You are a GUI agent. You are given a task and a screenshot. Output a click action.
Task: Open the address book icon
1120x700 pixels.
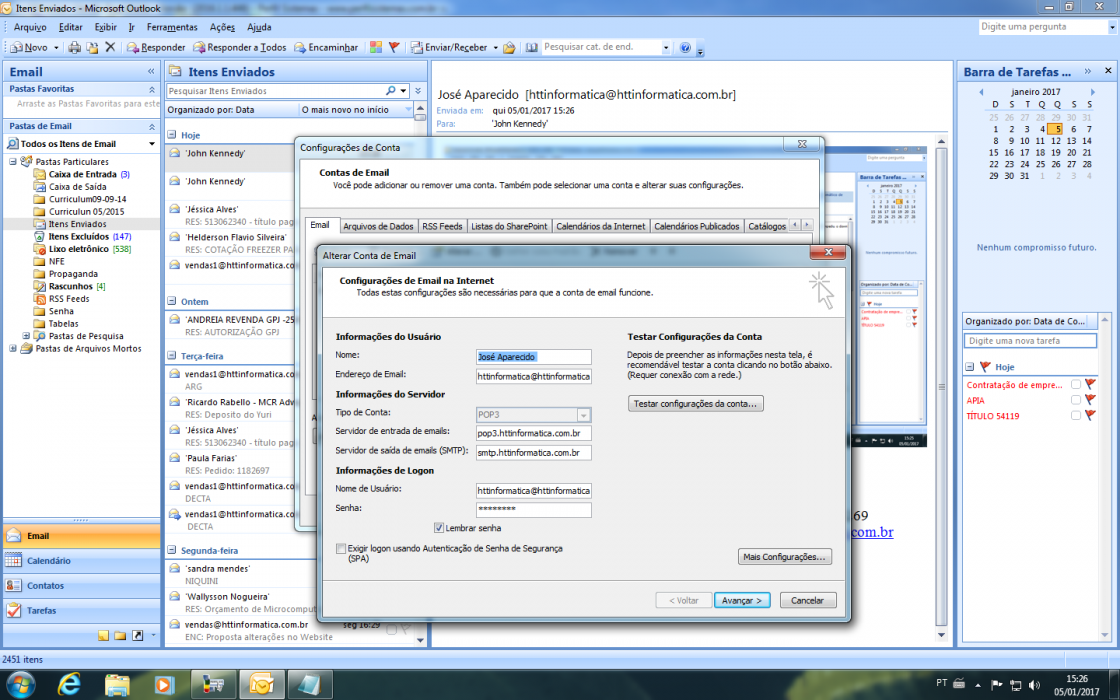tap(531, 47)
